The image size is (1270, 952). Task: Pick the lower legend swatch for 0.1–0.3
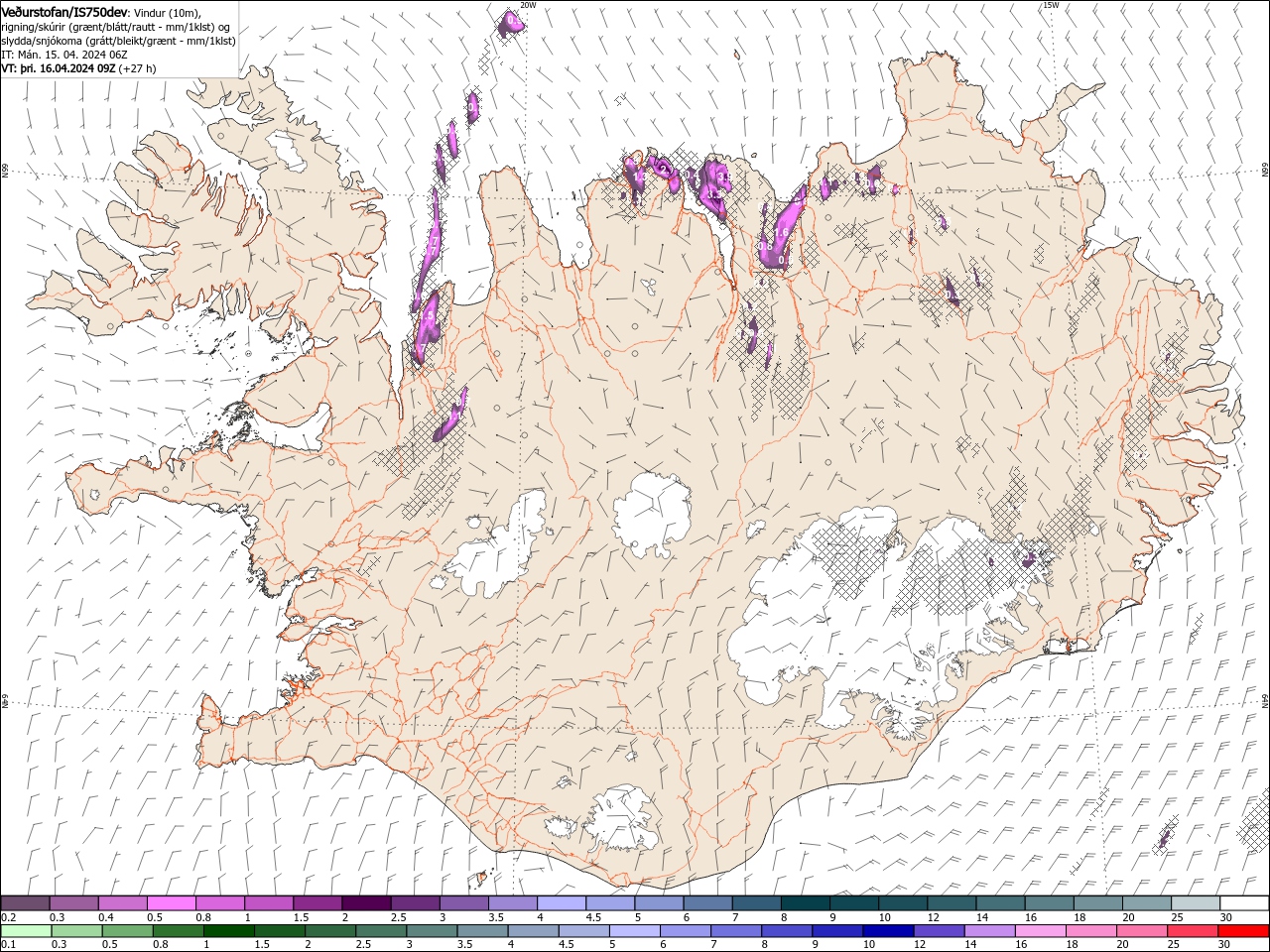(x=26, y=931)
